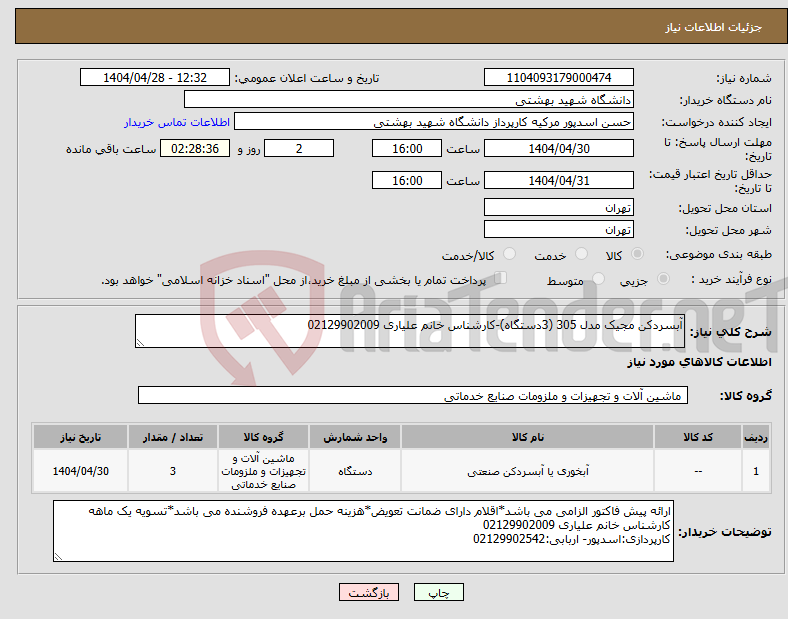Click the page title جزئیات اطلاعات نیاز
This screenshot has width=788, height=619.
pos(714,27)
